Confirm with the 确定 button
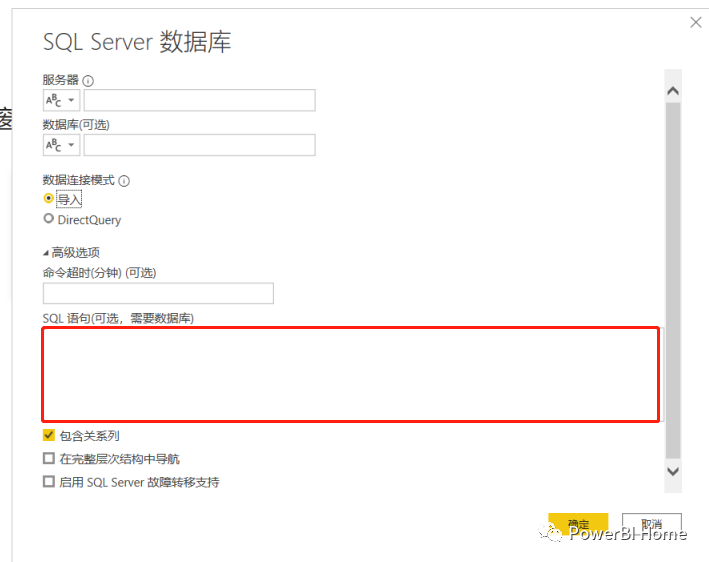 (x=578, y=524)
